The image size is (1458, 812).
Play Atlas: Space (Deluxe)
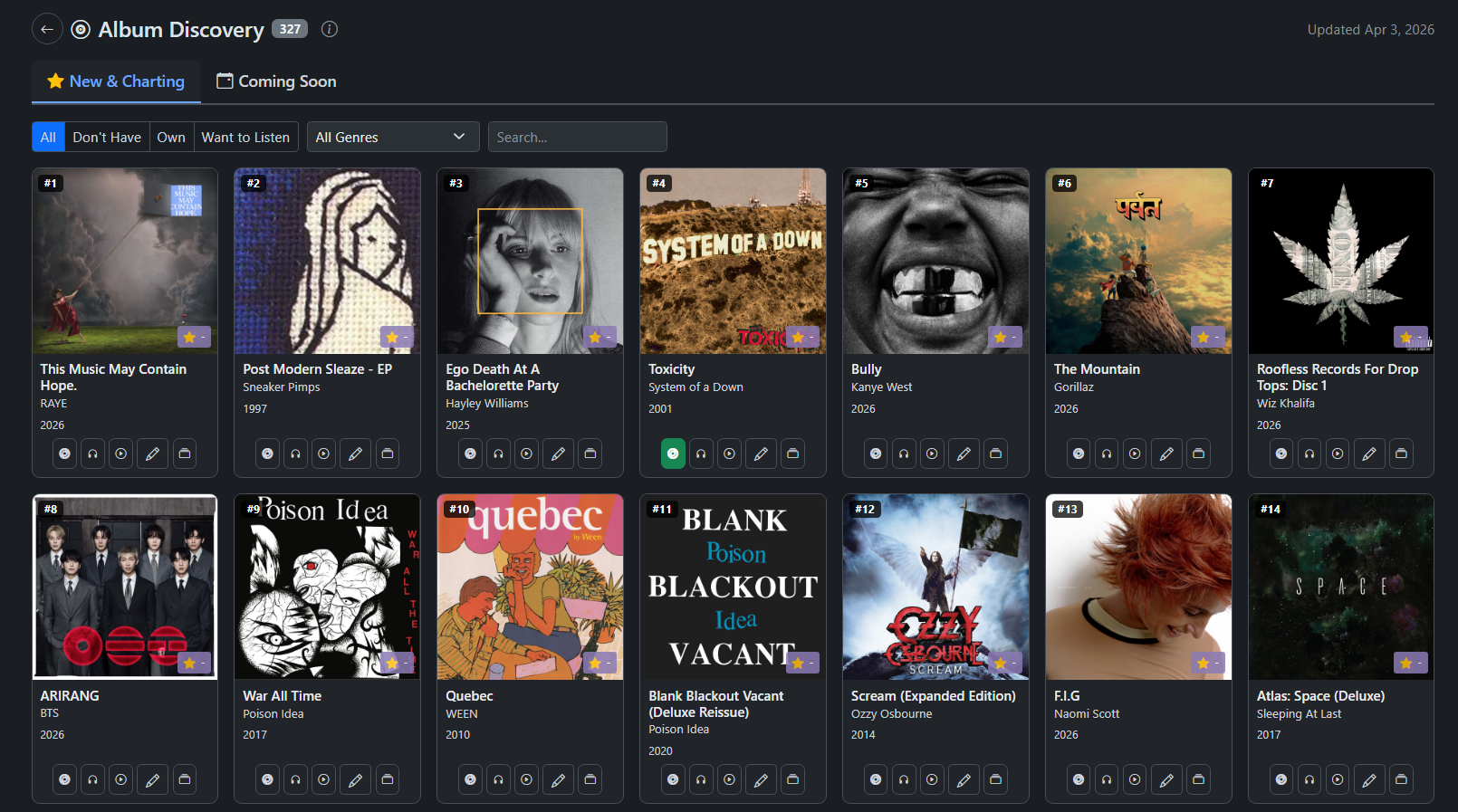coord(1338,779)
